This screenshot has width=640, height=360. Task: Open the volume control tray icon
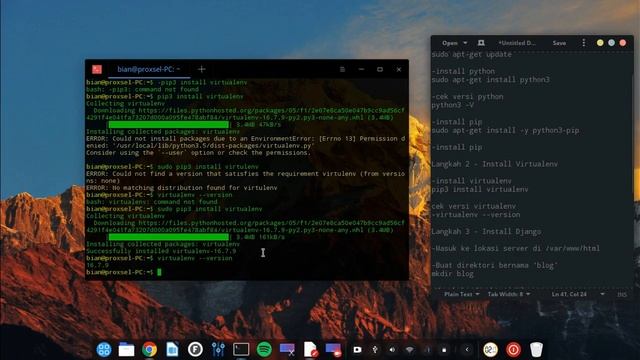392,349
